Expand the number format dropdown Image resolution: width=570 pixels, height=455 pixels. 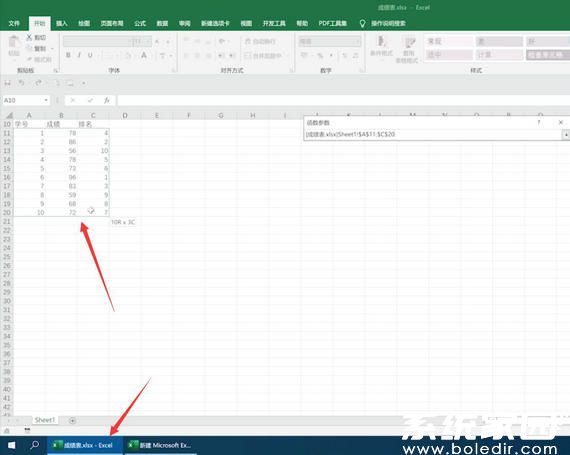358,41
